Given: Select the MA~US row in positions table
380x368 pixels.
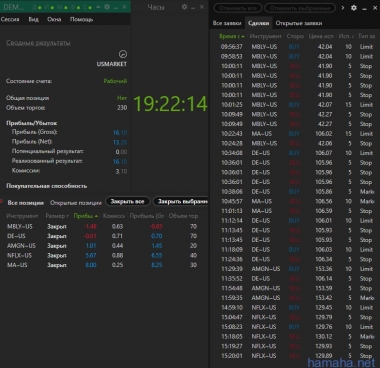Looking at the screenshot, I should 103,265.
